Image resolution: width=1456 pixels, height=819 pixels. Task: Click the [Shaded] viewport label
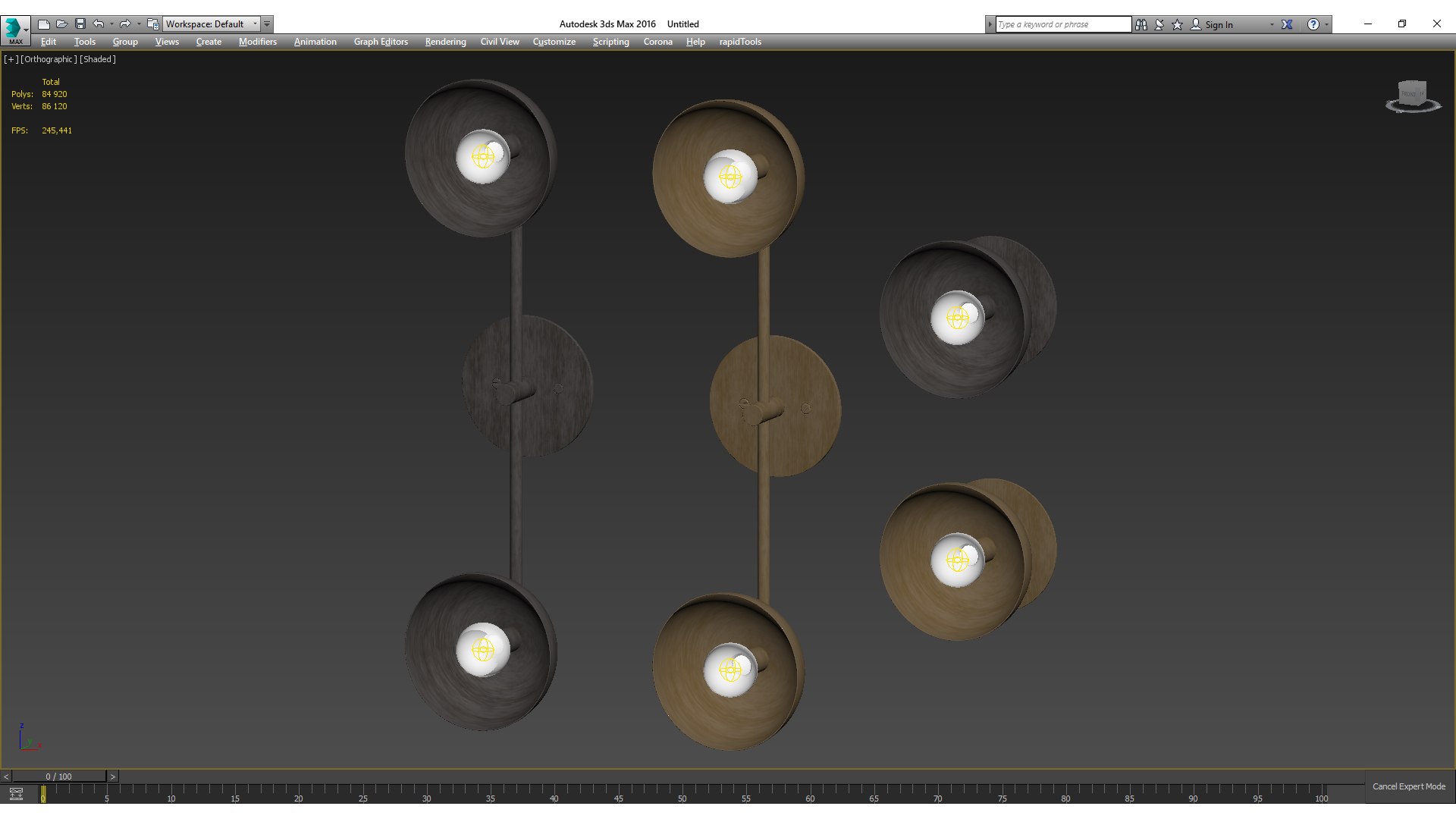coord(98,59)
